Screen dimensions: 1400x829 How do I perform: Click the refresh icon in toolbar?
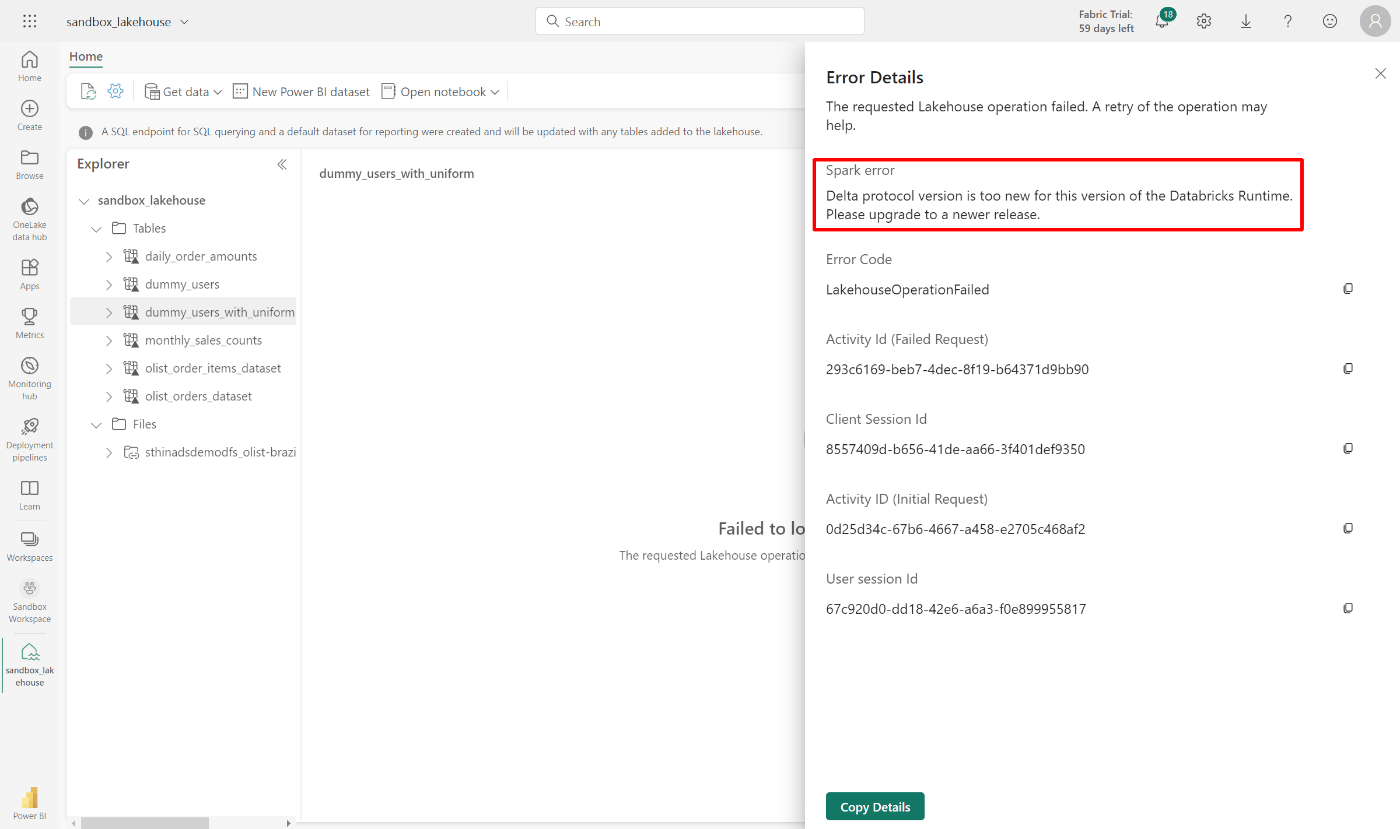coord(88,91)
